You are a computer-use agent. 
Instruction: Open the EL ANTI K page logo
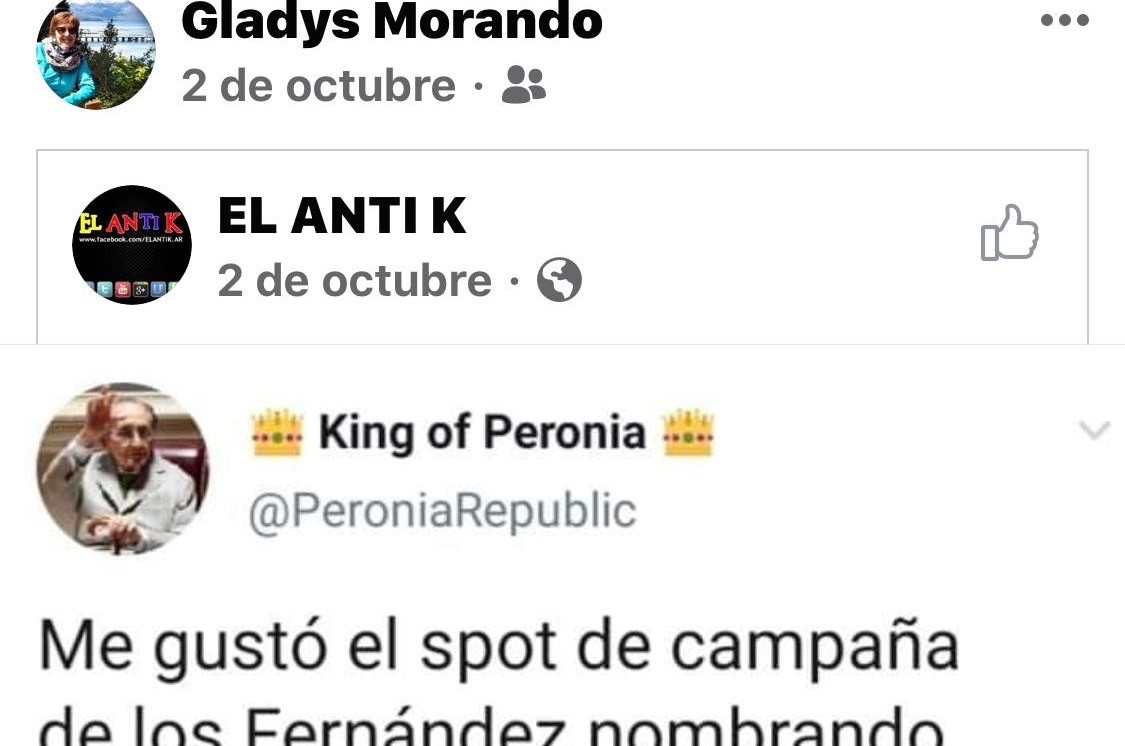point(132,245)
